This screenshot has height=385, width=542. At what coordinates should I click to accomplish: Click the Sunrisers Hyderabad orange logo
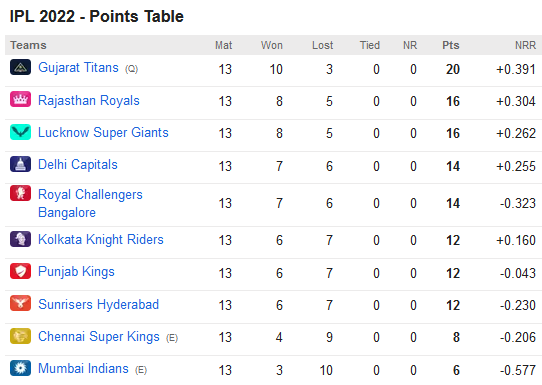click(x=20, y=303)
